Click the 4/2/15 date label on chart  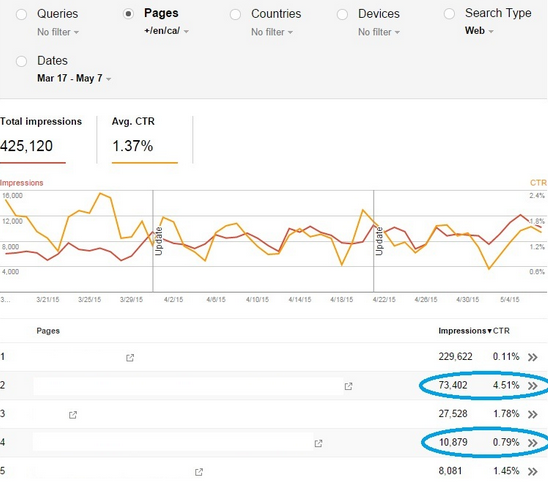174,300
